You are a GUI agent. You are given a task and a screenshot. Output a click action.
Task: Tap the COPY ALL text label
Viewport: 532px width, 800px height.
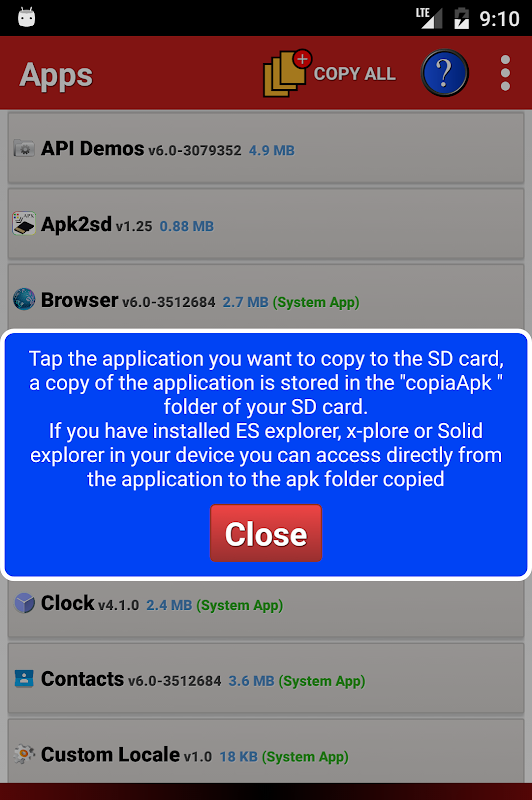point(354,74)
